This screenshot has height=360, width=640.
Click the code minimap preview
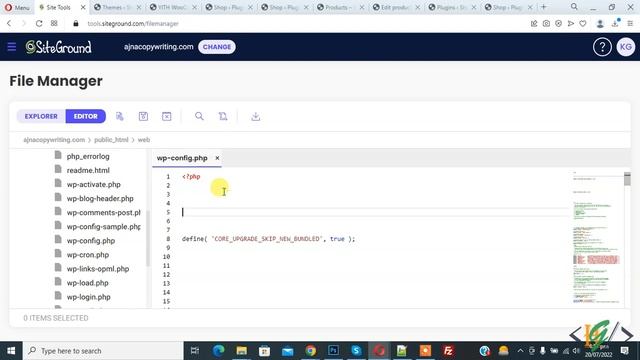[x=597, y=238]
